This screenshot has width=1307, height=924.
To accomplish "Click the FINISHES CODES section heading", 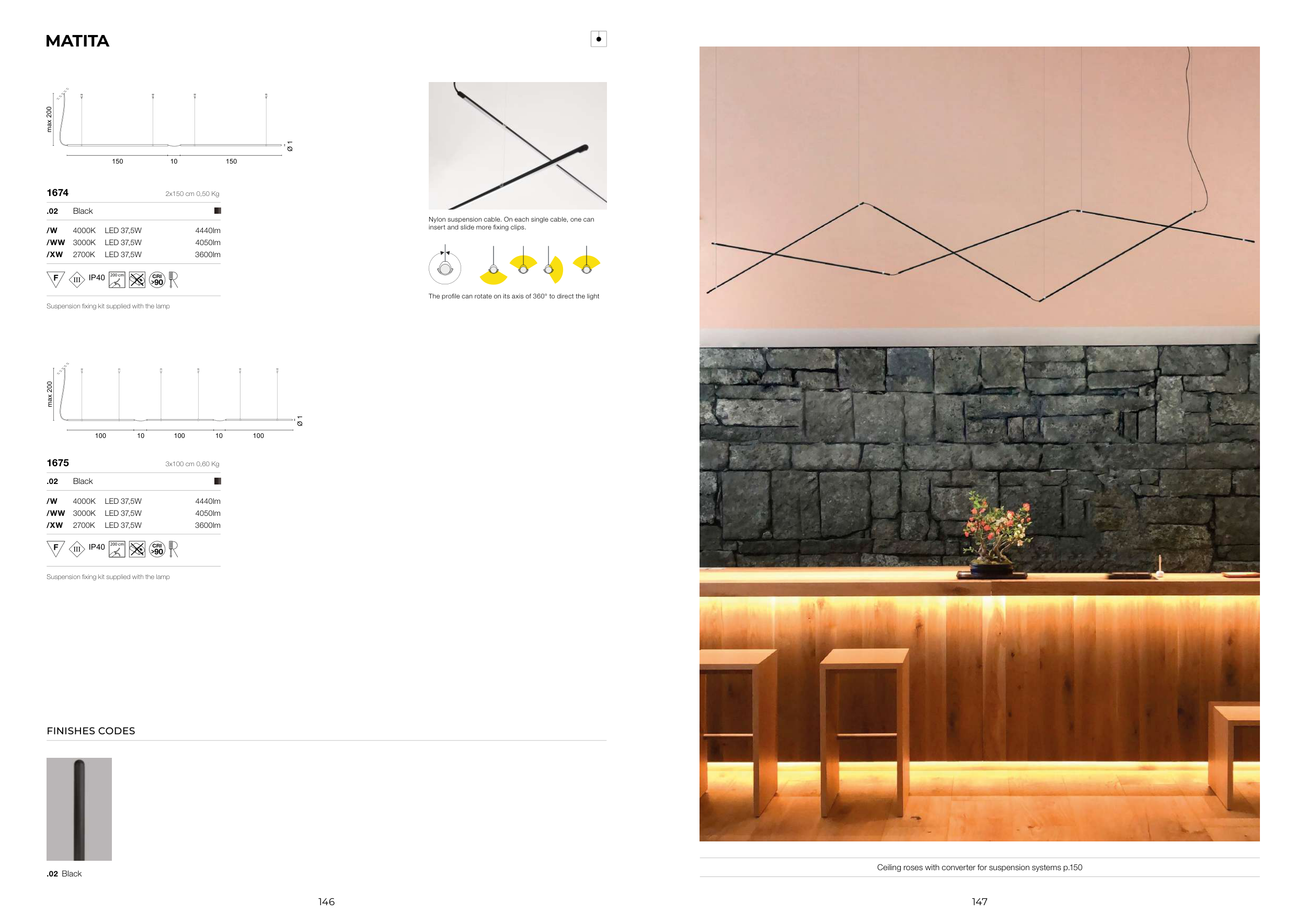I will 91,731.
